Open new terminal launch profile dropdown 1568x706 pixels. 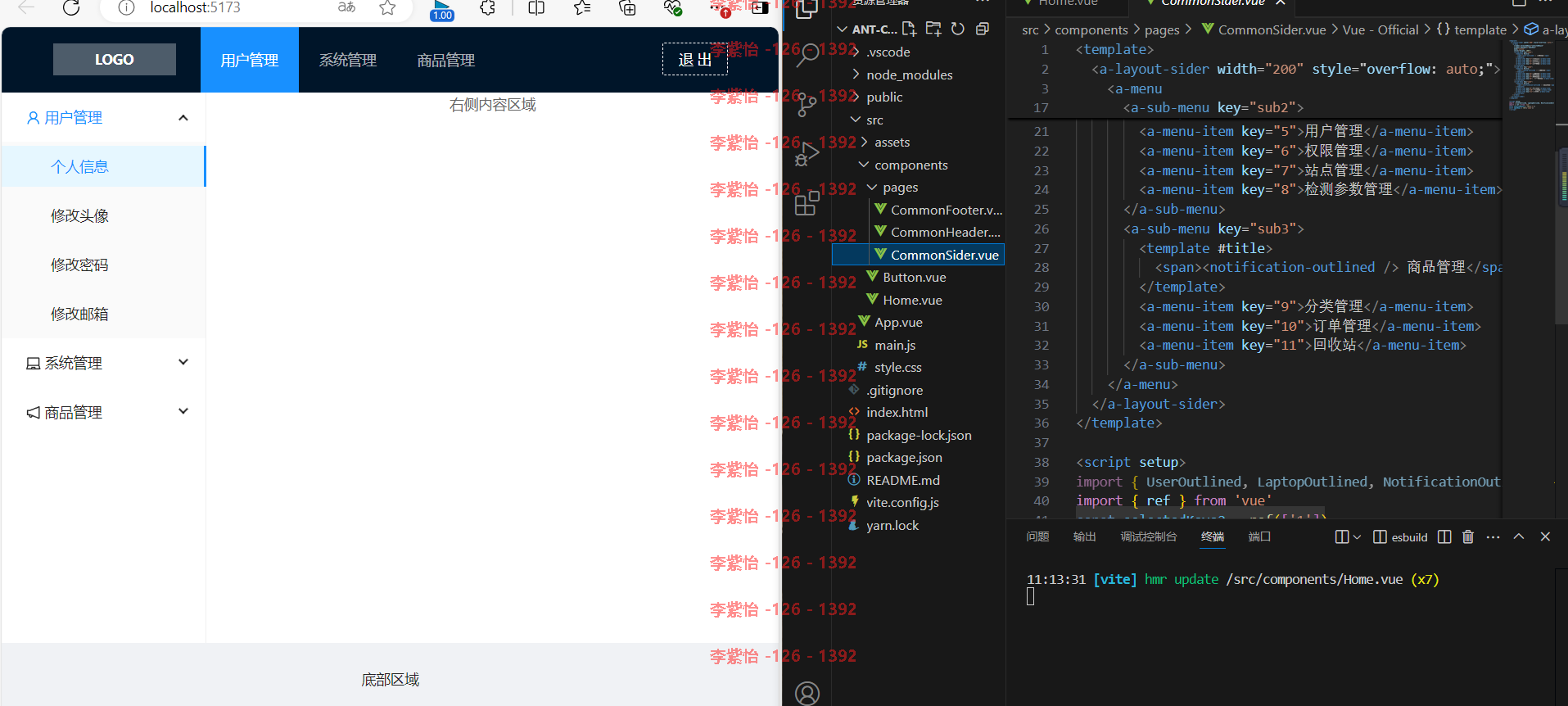pyautogui.click(x=1357, y=536)
